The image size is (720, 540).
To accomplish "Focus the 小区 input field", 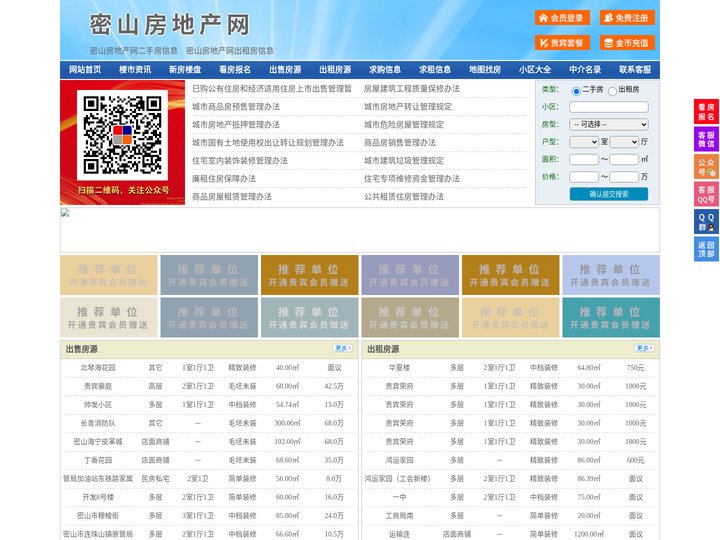I will click(x=609, y=107).
